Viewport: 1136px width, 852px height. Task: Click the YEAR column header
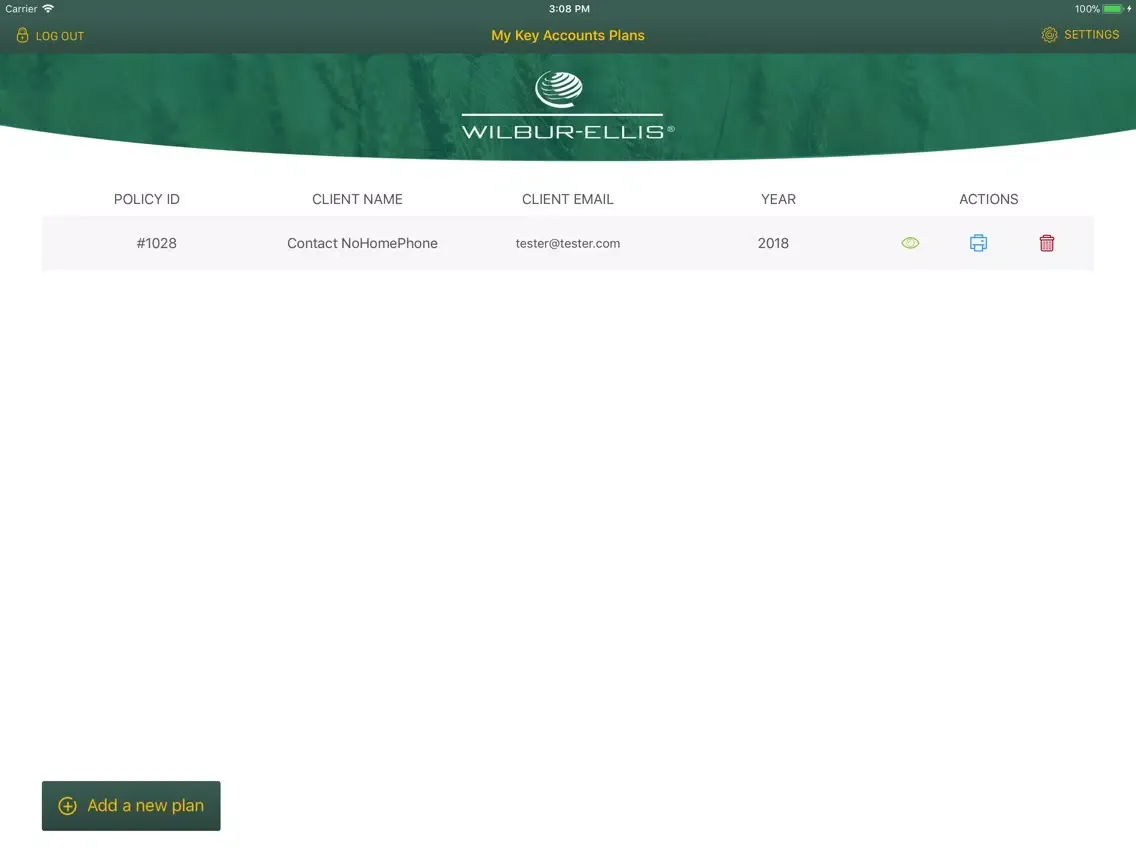(x=778, y=199)
